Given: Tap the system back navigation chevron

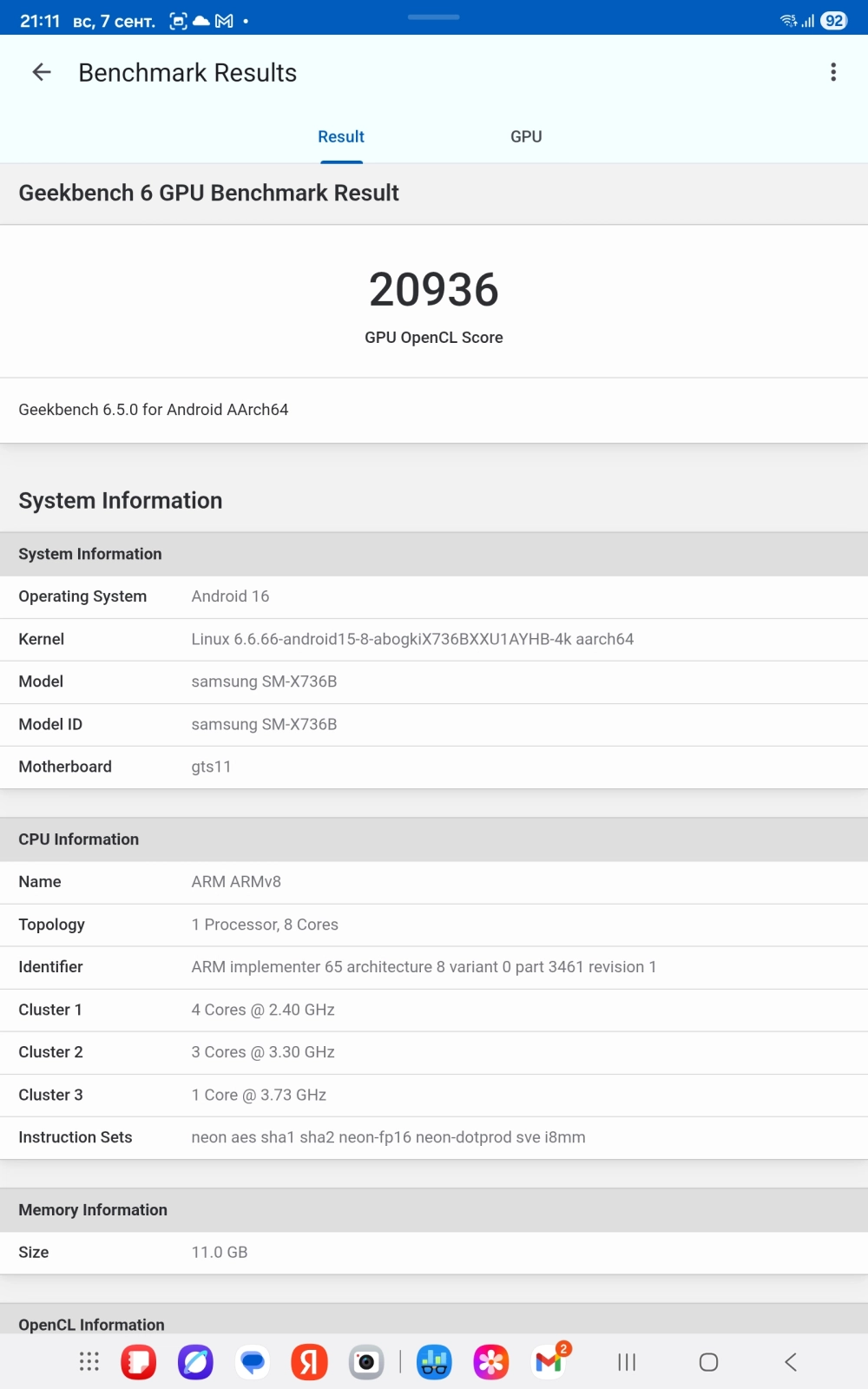Looking at the screenshot, I should pyautogui.click(x=791, y=1362).
